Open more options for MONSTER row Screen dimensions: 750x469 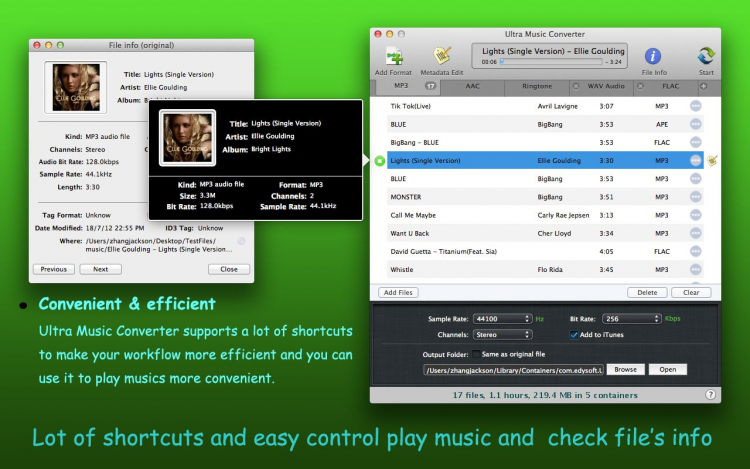[x=695, y=197]
